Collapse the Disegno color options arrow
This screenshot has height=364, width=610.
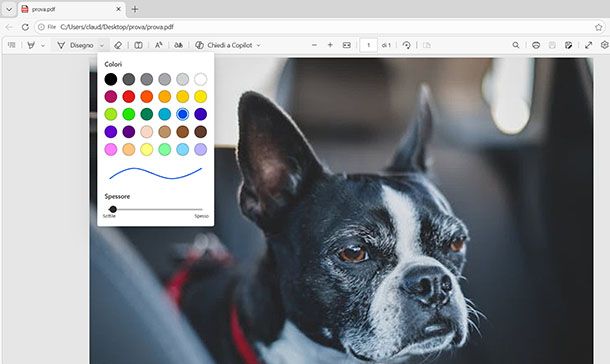[102, 46]
